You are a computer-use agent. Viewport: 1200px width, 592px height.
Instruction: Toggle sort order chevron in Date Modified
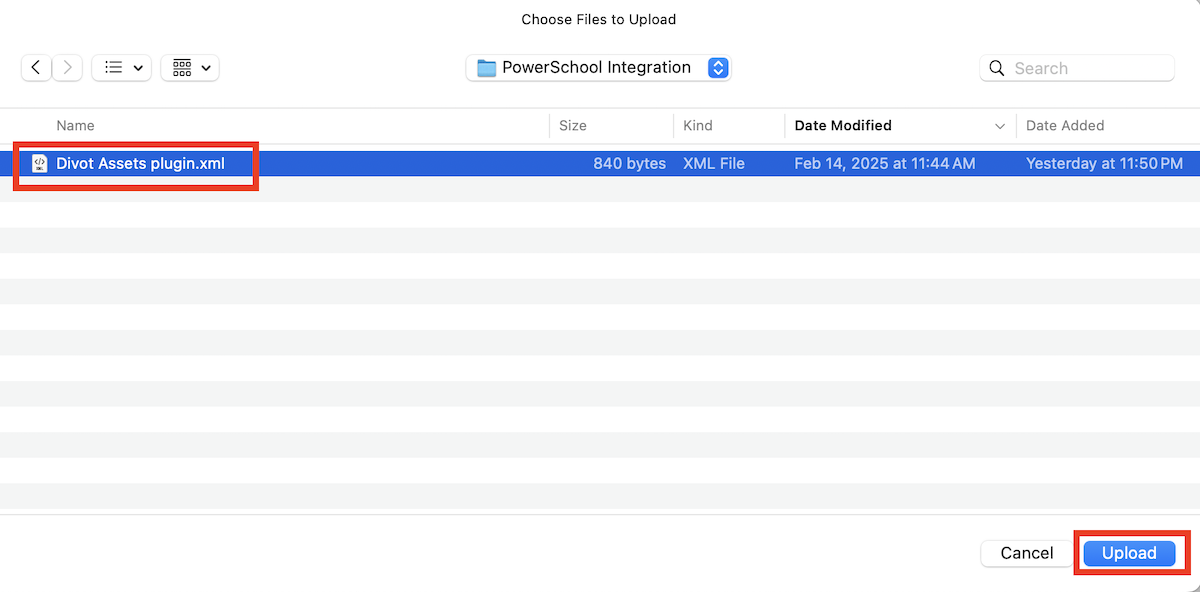coord(999,126)
